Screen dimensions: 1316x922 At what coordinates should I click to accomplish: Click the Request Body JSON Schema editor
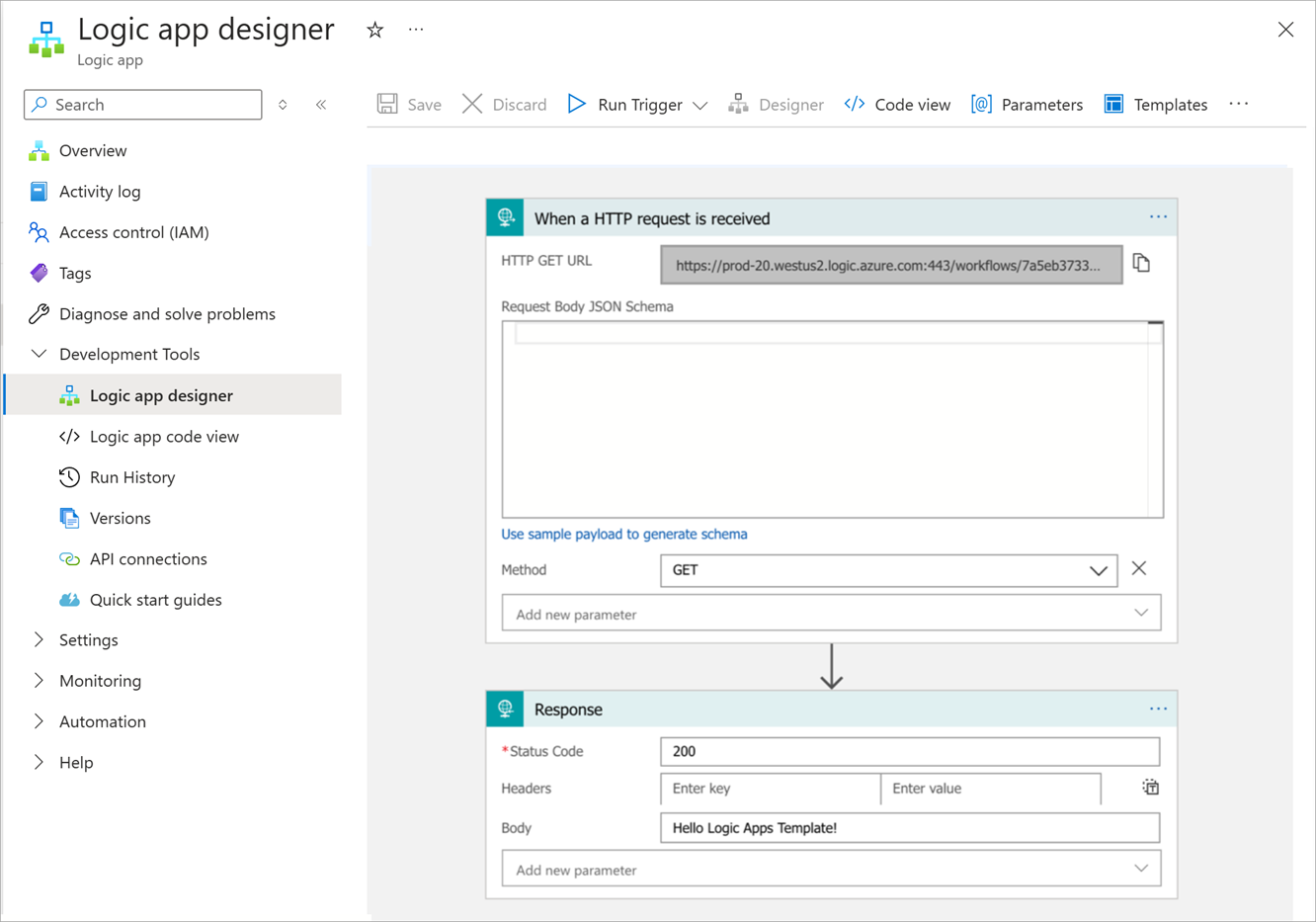[832, 419]
